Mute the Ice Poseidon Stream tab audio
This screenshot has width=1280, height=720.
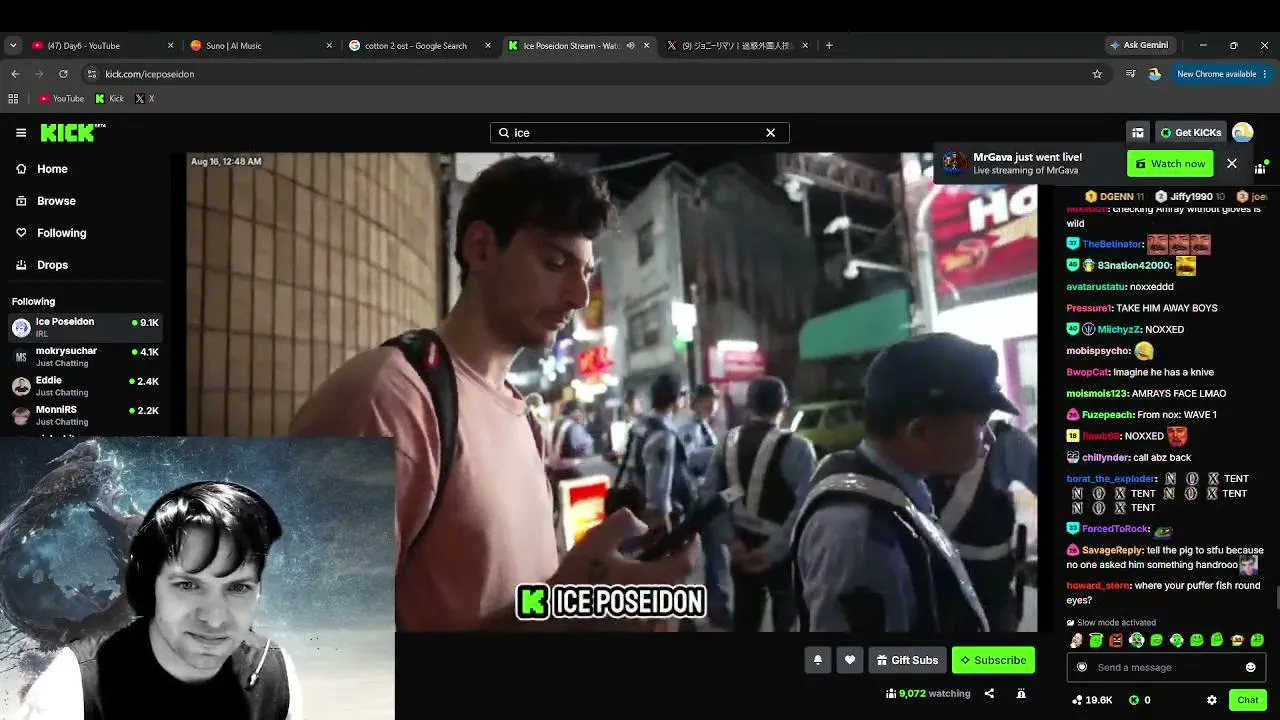pyautogui.click(x=630, y=45)
